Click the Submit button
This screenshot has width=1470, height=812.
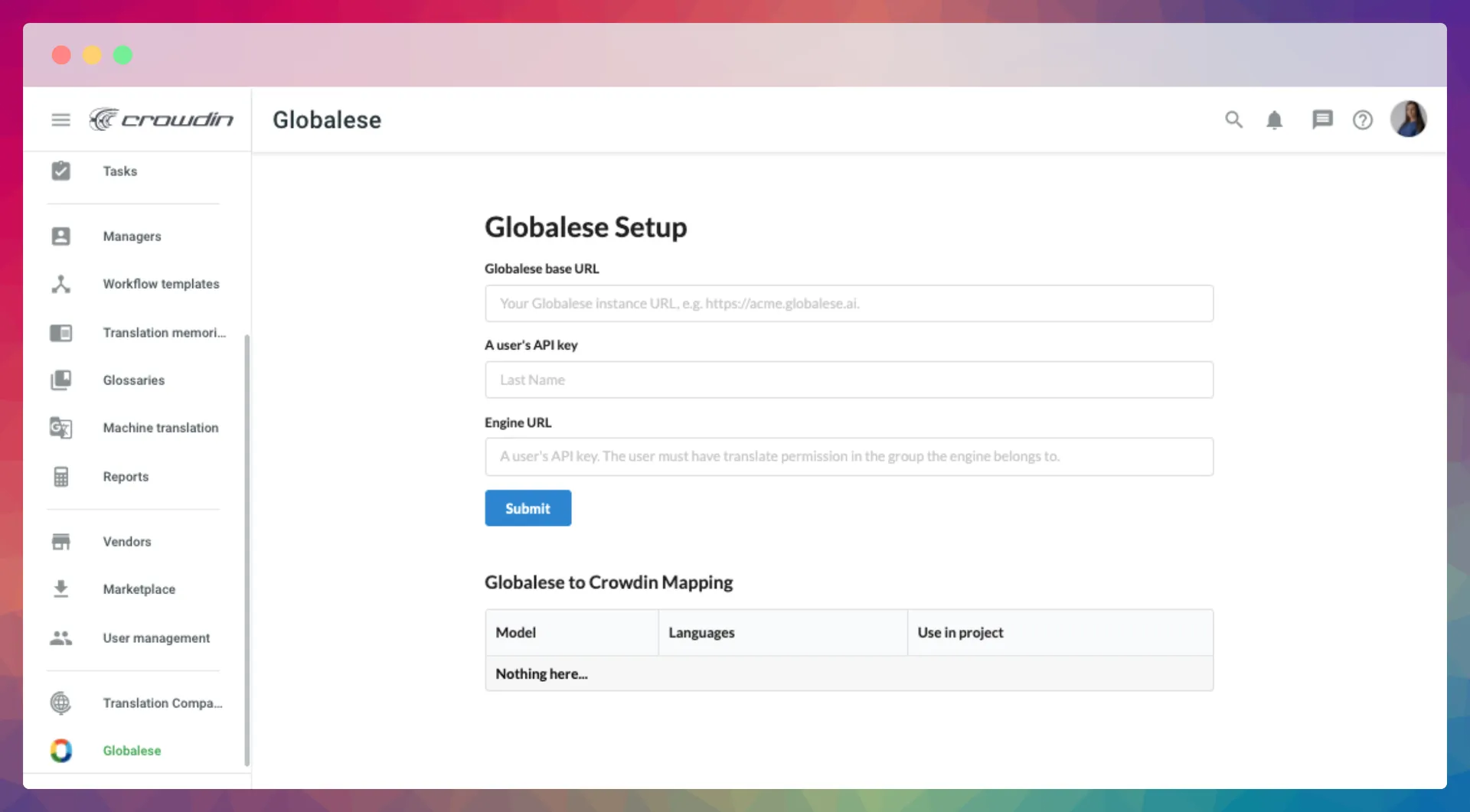[528, 508]
